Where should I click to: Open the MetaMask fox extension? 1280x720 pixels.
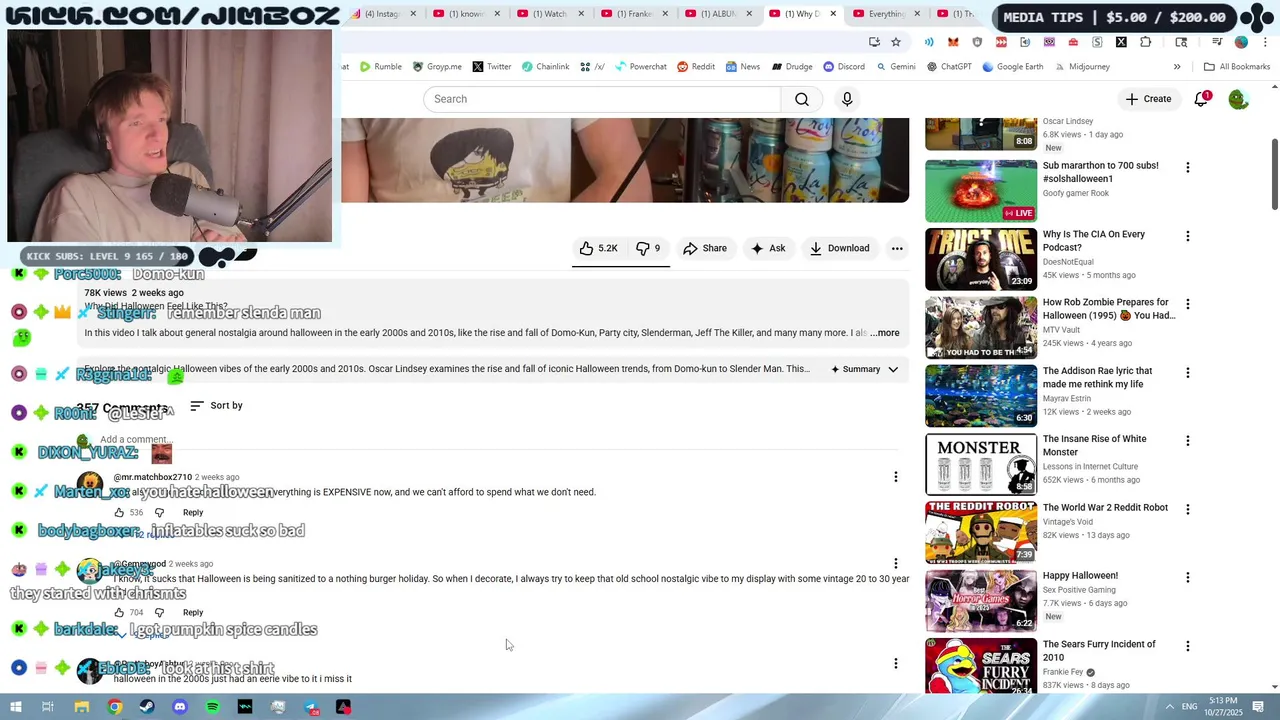coord(953,42)
